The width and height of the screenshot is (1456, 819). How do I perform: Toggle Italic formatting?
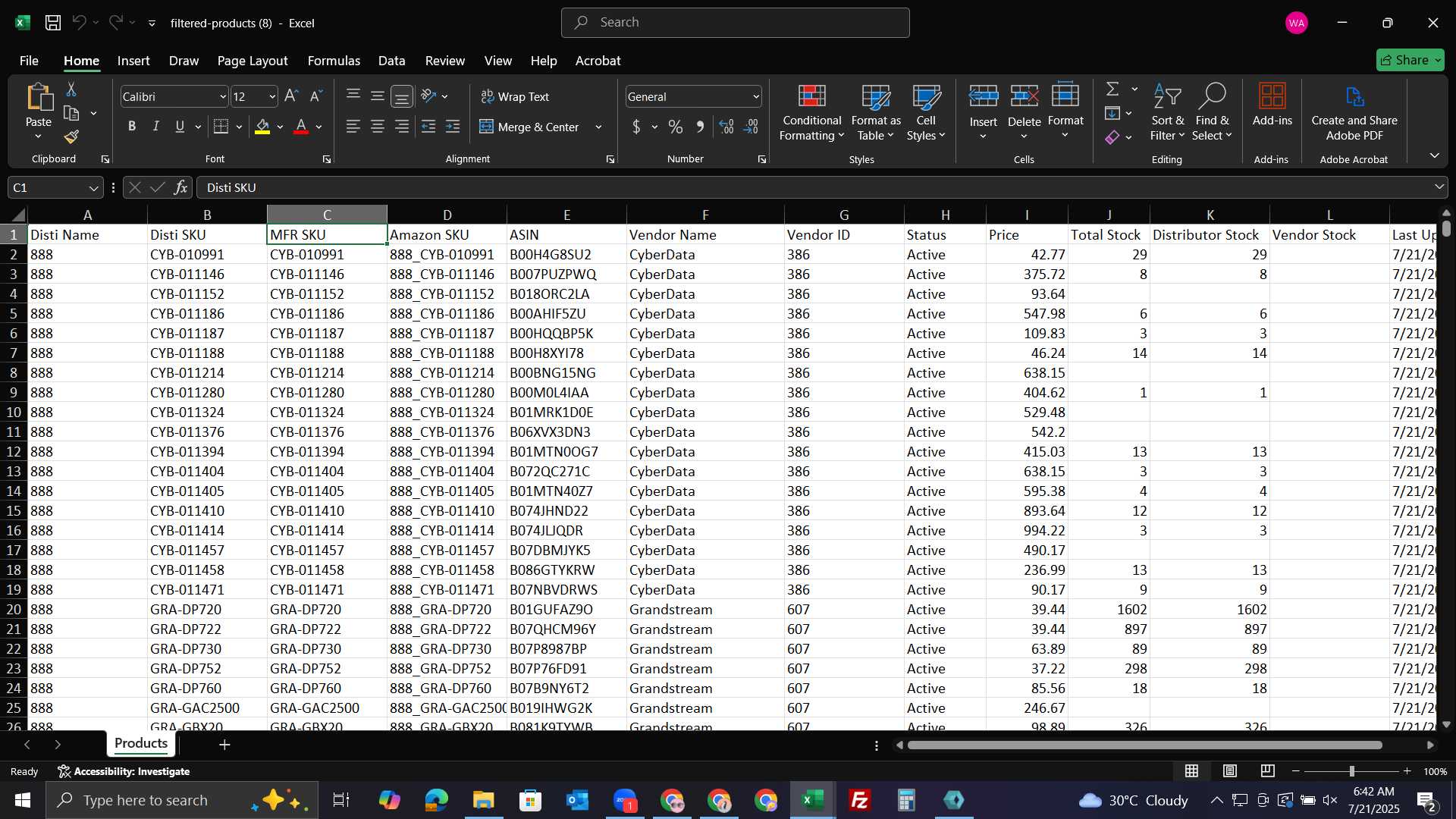156,127
